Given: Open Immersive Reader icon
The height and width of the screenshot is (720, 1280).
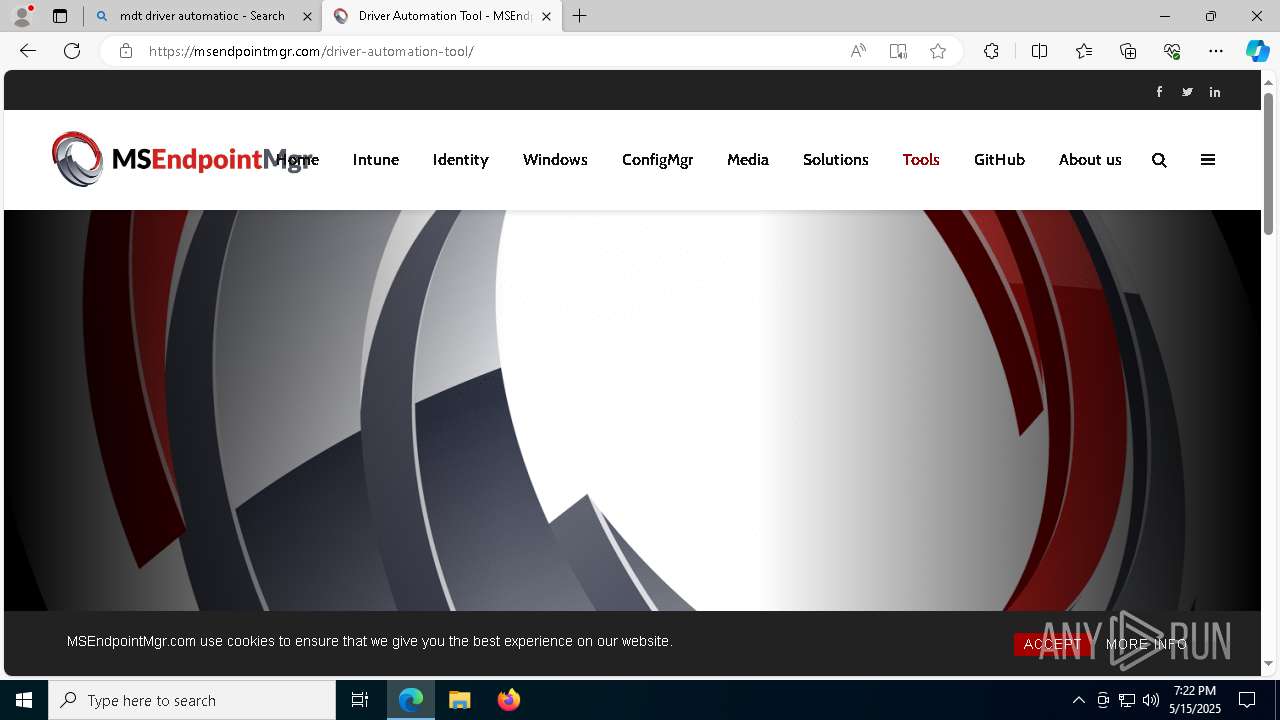Looking at the screenshot, I should pos(898,51).
